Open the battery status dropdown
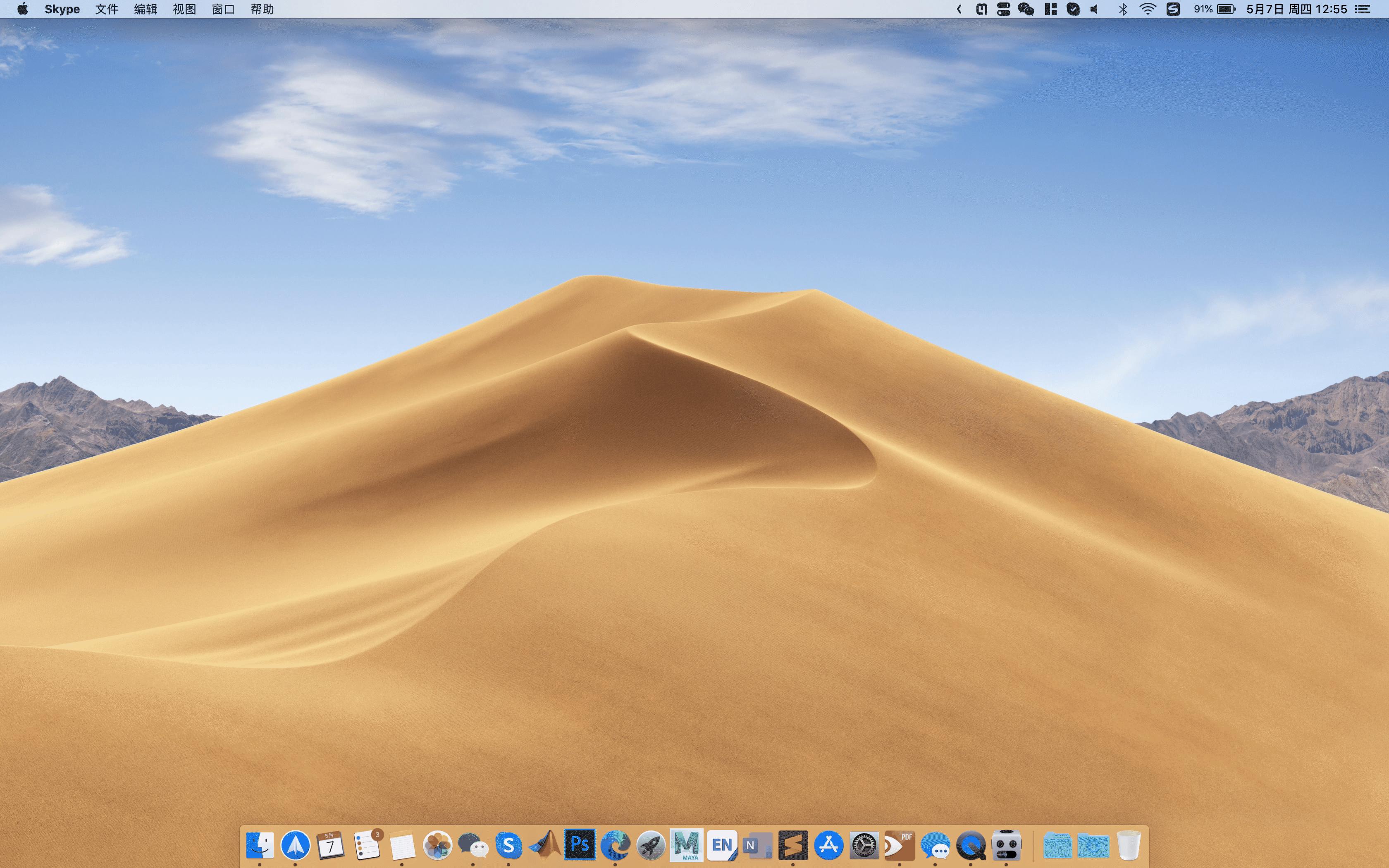 click(1215, 9)
